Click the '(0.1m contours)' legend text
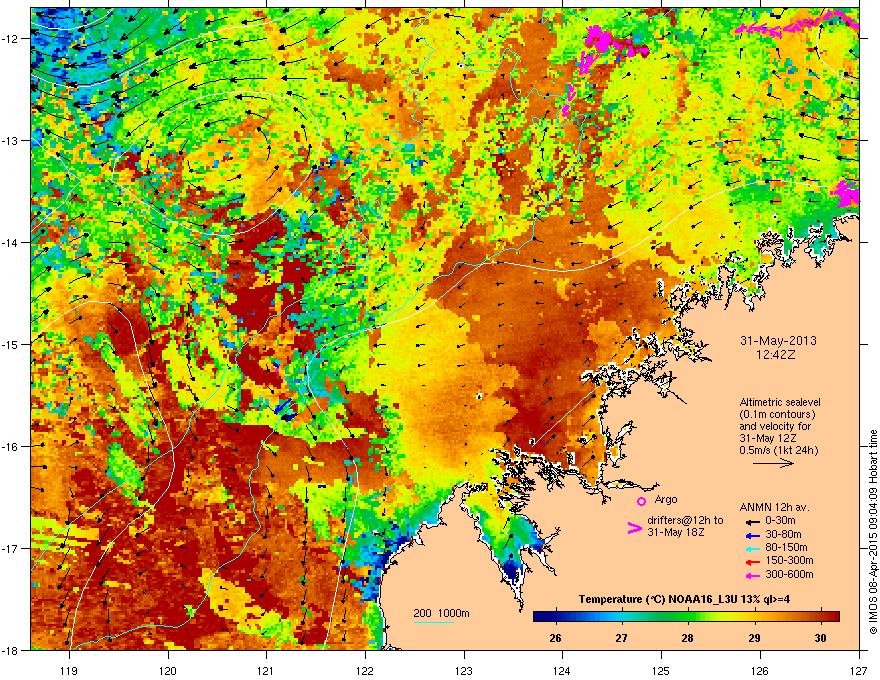The height and width of the screenshot is (680, 880). 777,414
